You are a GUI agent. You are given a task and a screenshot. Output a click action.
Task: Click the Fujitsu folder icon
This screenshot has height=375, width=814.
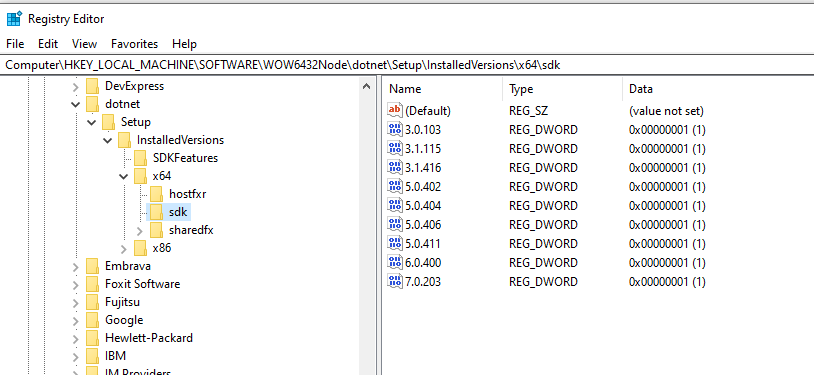coord(92,302)
